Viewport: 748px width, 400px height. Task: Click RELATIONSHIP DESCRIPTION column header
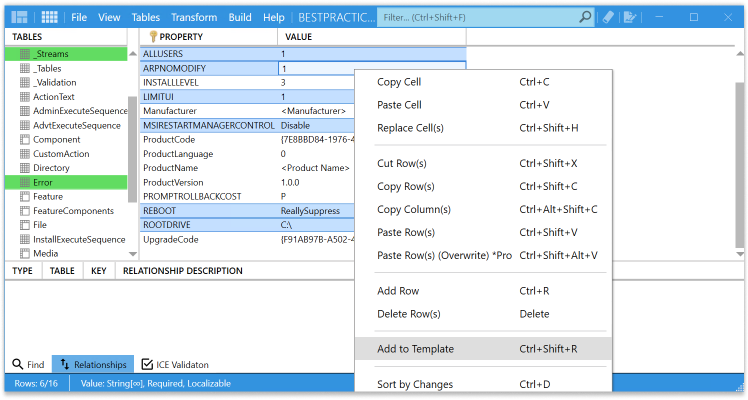coord(183,271)
